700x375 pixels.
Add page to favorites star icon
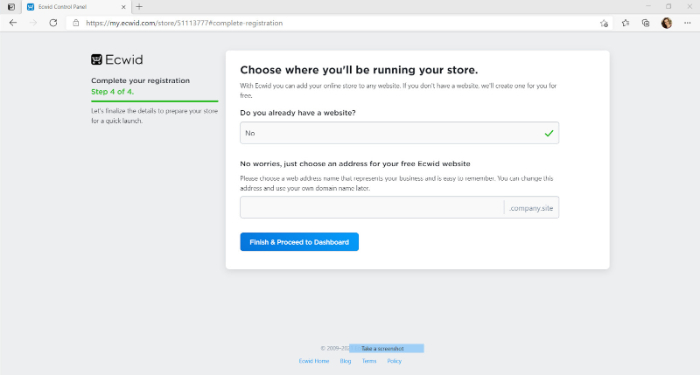(604, 23)
